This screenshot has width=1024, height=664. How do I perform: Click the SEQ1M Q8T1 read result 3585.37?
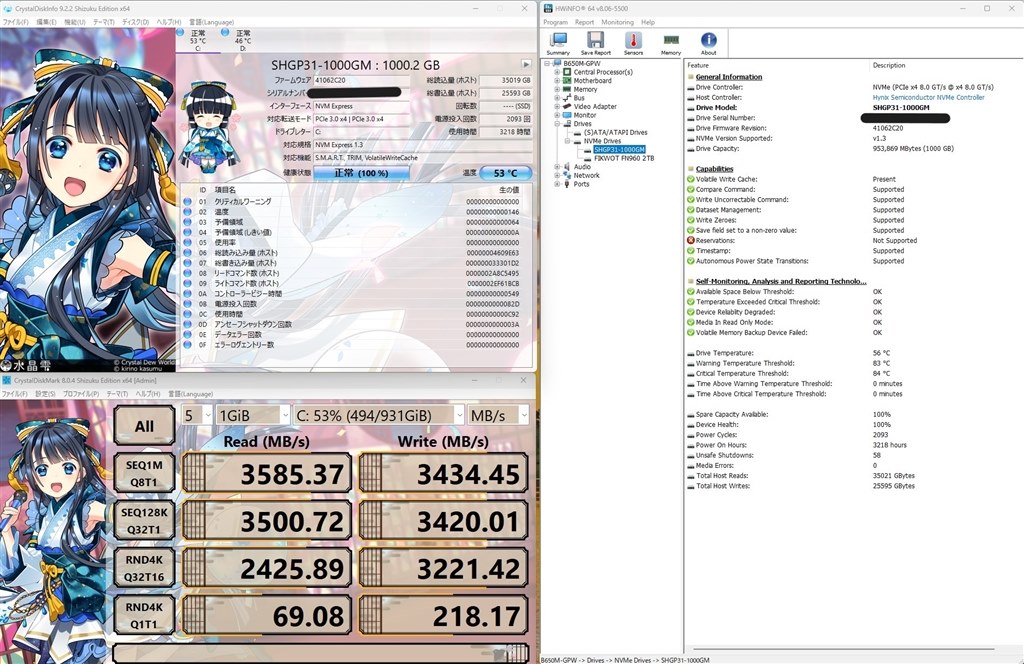tap(267, 473)
